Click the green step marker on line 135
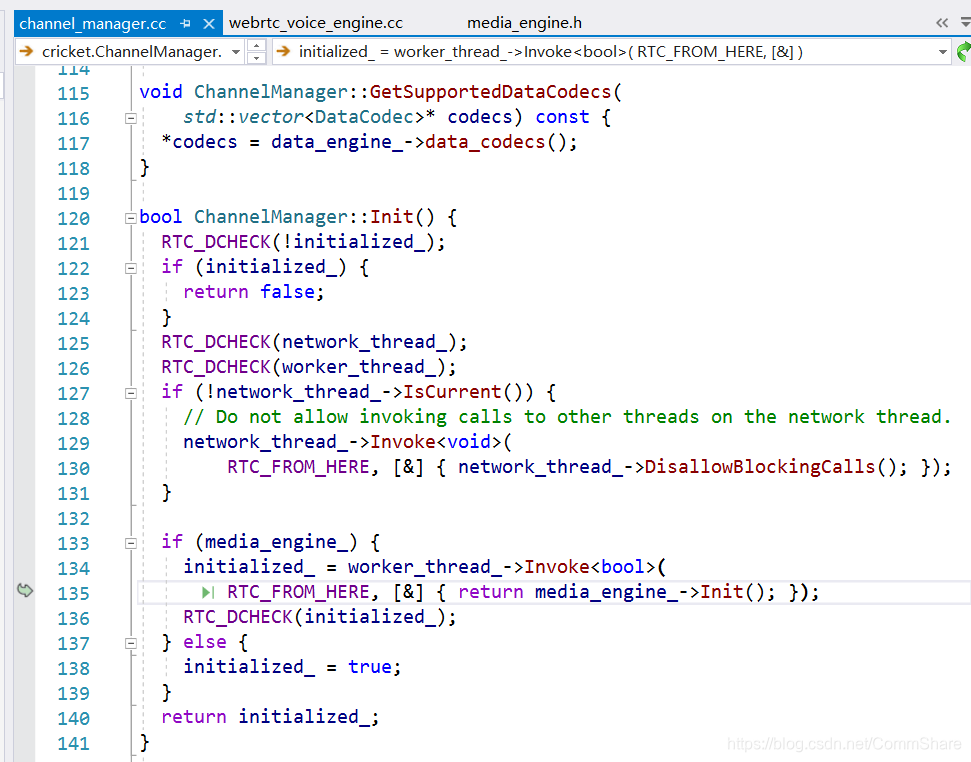The height and width of the screenshot is (762, 971). 208,592
